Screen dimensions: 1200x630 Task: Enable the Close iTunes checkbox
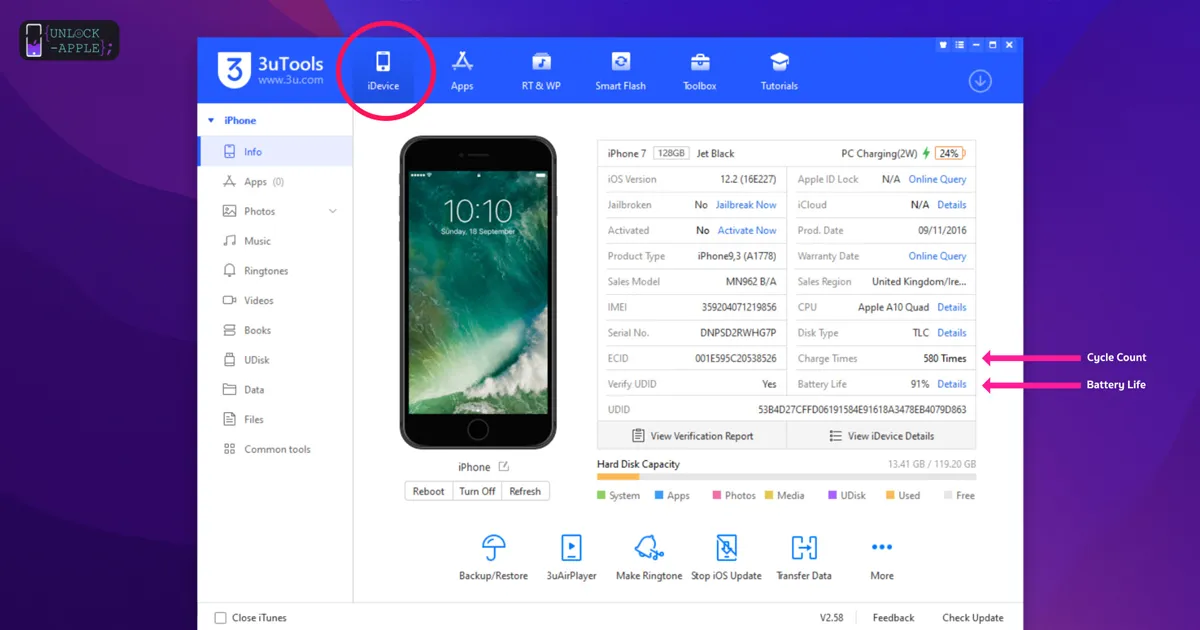pyautogui.click(x=220, y=618)
